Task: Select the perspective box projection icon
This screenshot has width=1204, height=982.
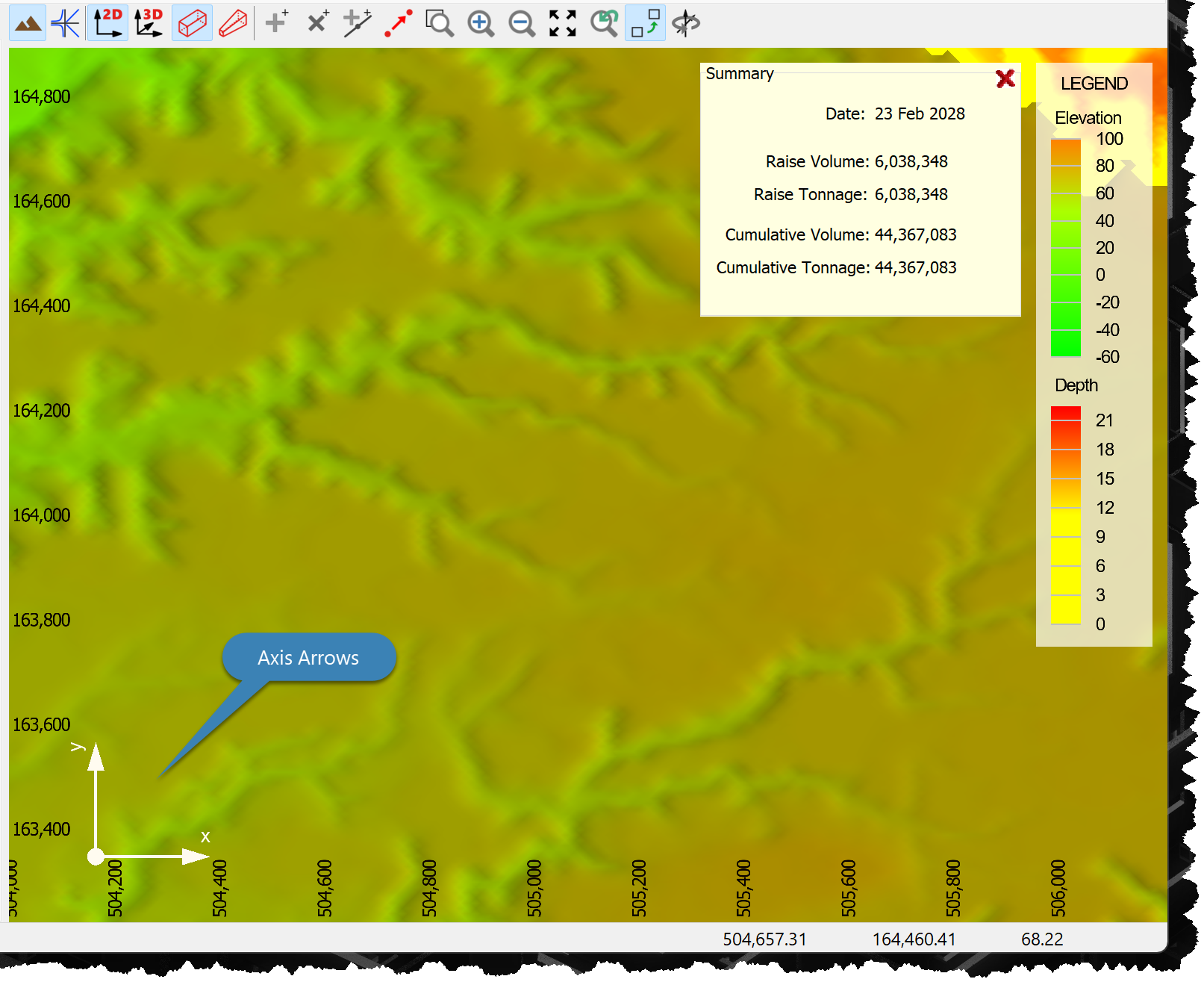Action: (233, 23)
